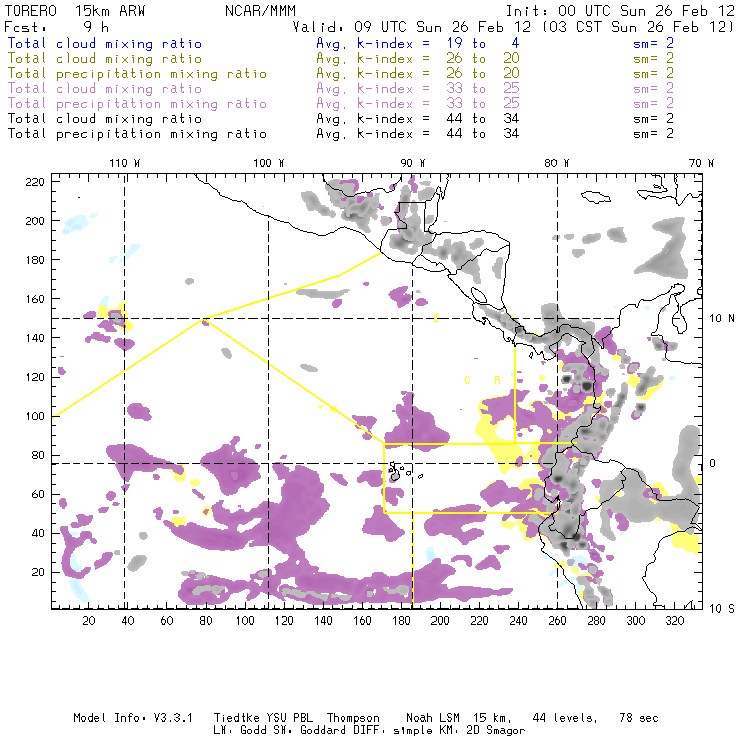740x740 pixels.
Task: Click 'simple KM, 2D Smagor' footer text
Action: [459, 731]
